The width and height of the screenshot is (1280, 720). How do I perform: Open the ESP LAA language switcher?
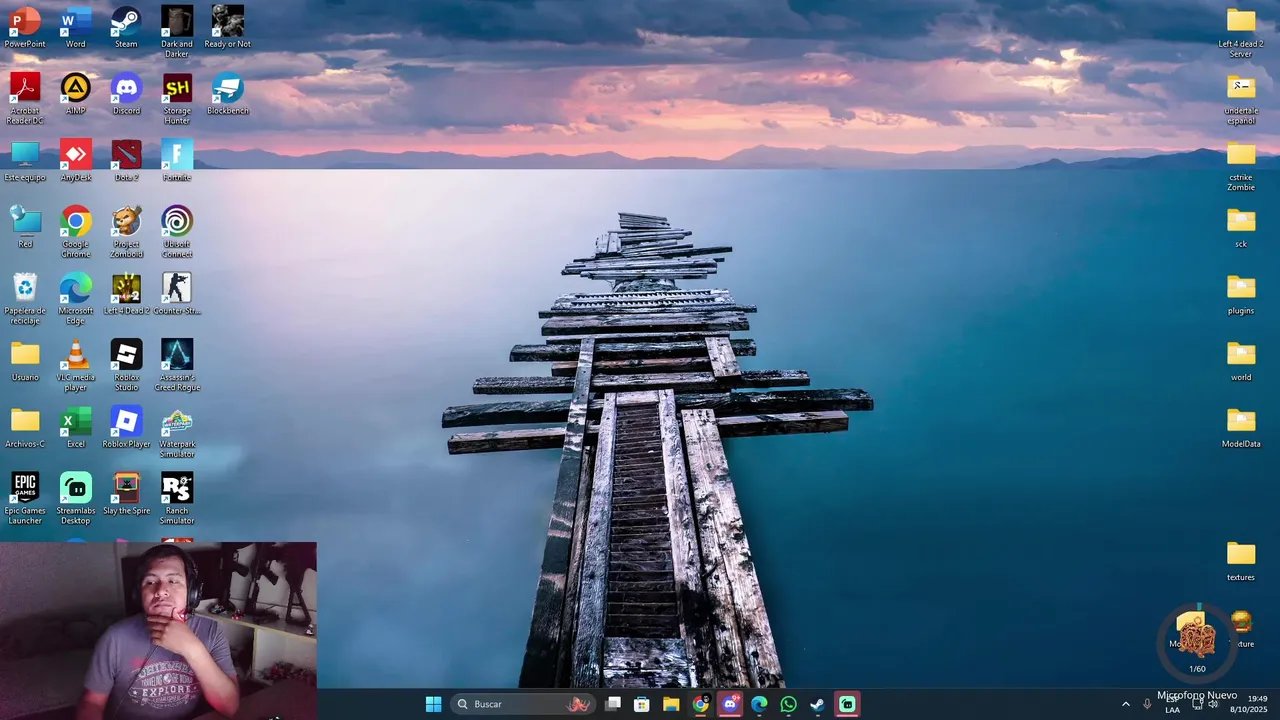pos(1172,704)
